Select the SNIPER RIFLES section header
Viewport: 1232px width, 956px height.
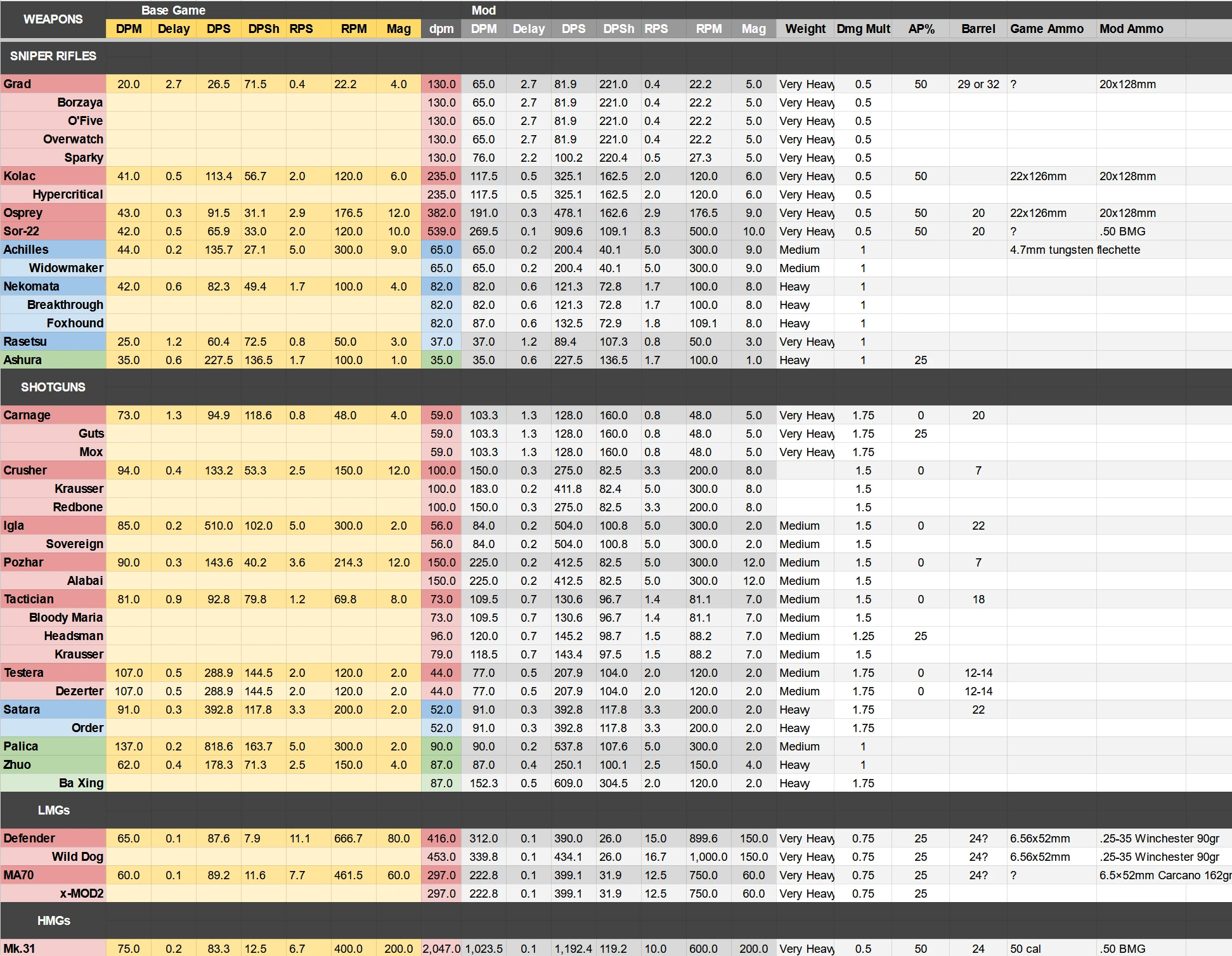[53, 56]
